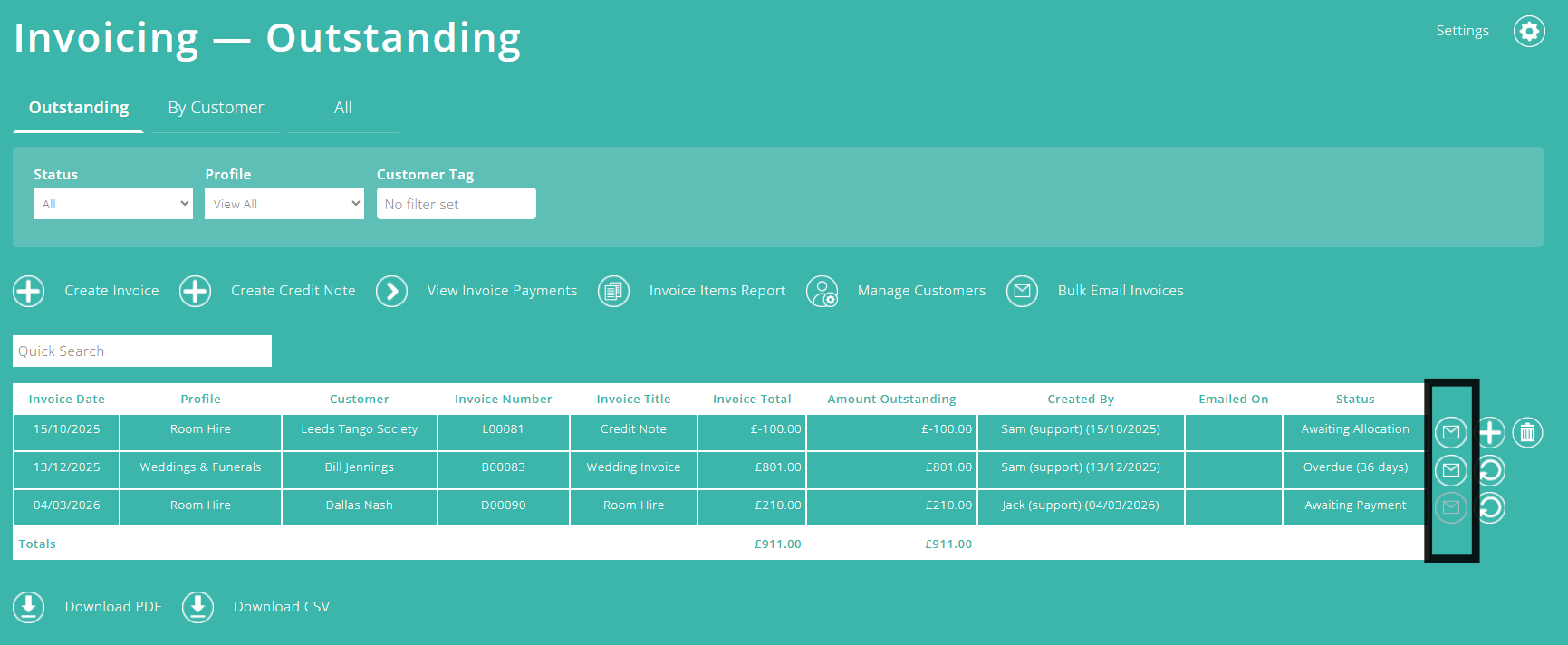1568x645 pixels.
Task: Sort by the Customer column header
Action: 359,400
